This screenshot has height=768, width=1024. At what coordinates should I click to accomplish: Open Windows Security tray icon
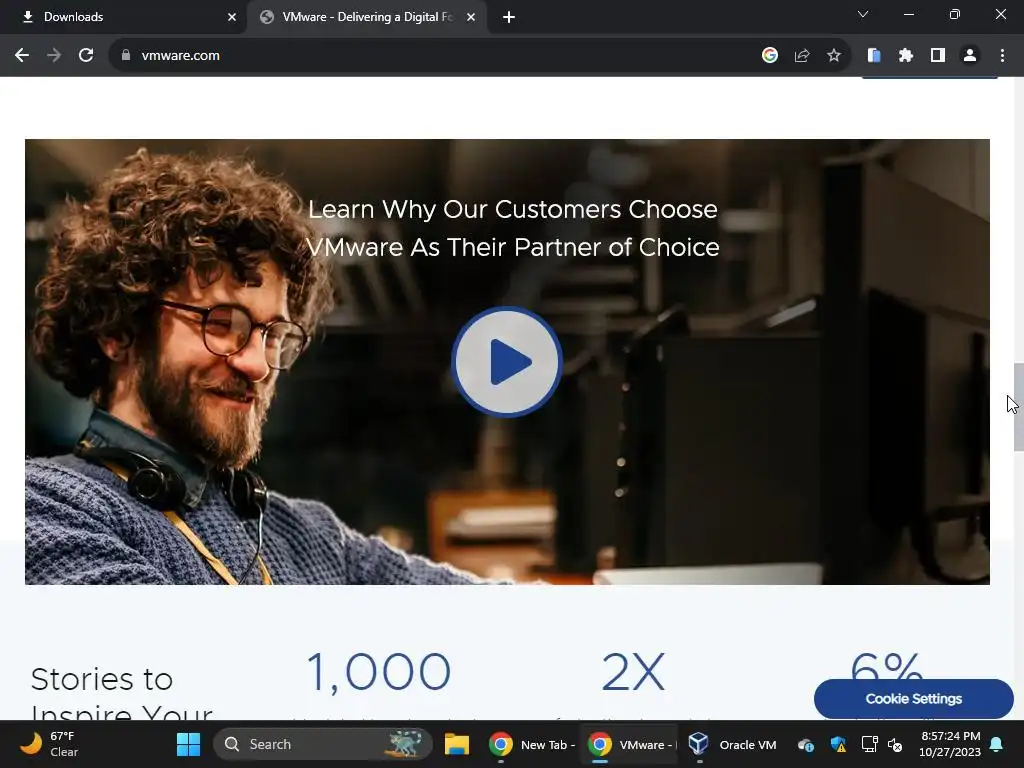tap(838, 744)
